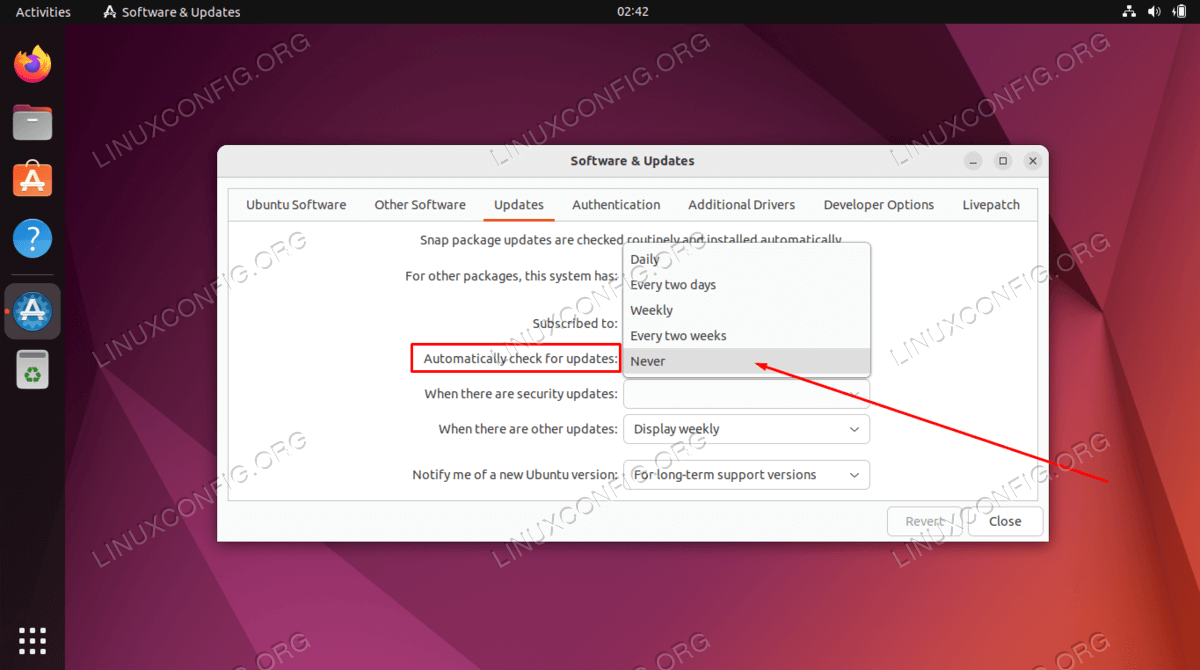Open the clock showing 02:42
The height and width of the screenshot is (670, 1200).
[633, 12]
